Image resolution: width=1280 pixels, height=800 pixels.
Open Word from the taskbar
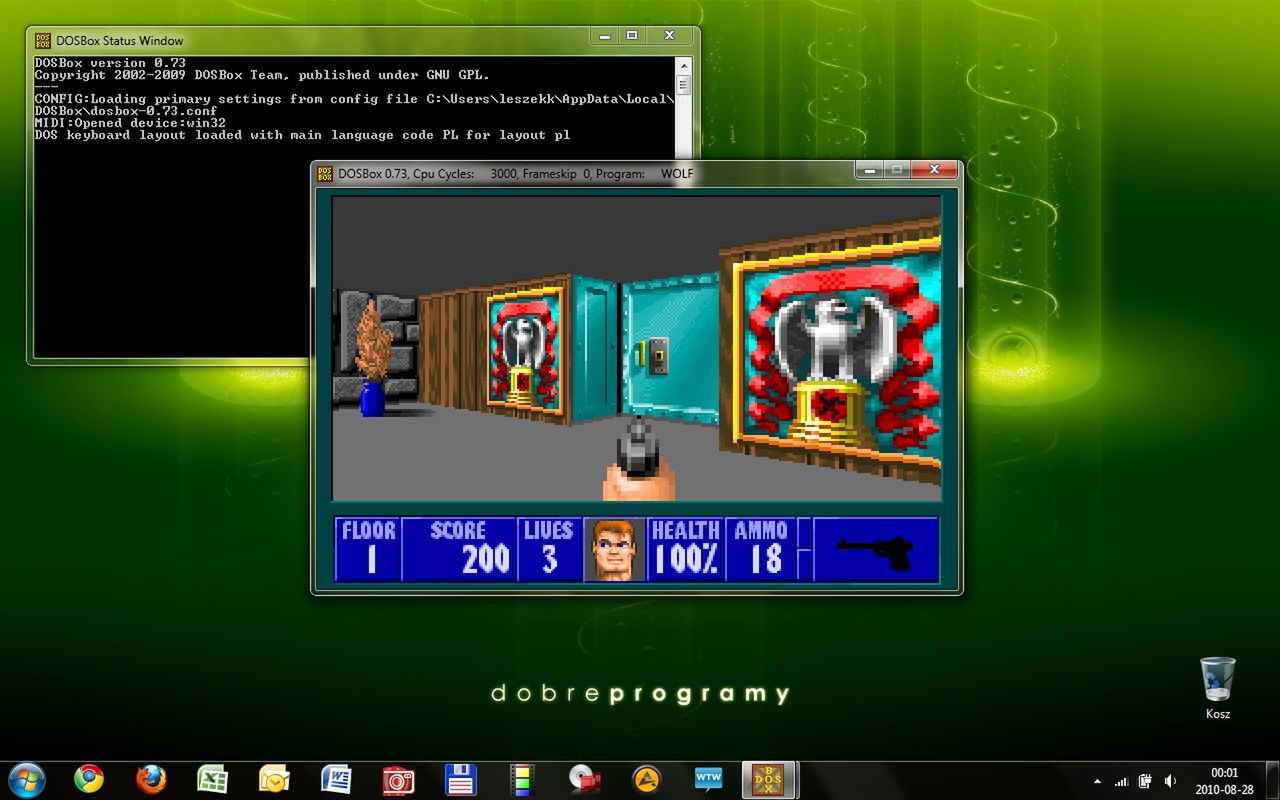[x=336, y=779]
